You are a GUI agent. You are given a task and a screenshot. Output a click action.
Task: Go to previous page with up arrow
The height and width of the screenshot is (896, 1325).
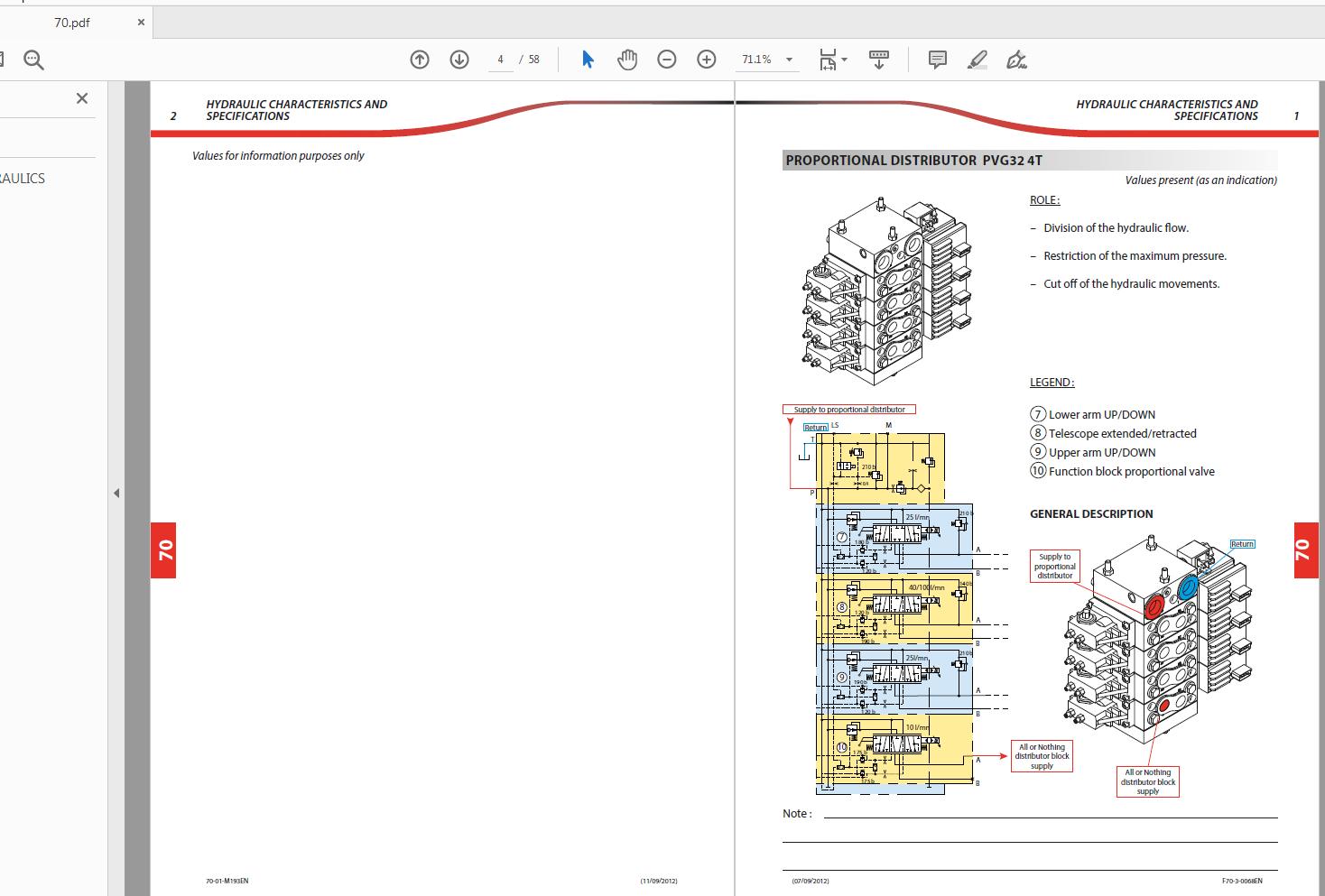coord(420,60)
